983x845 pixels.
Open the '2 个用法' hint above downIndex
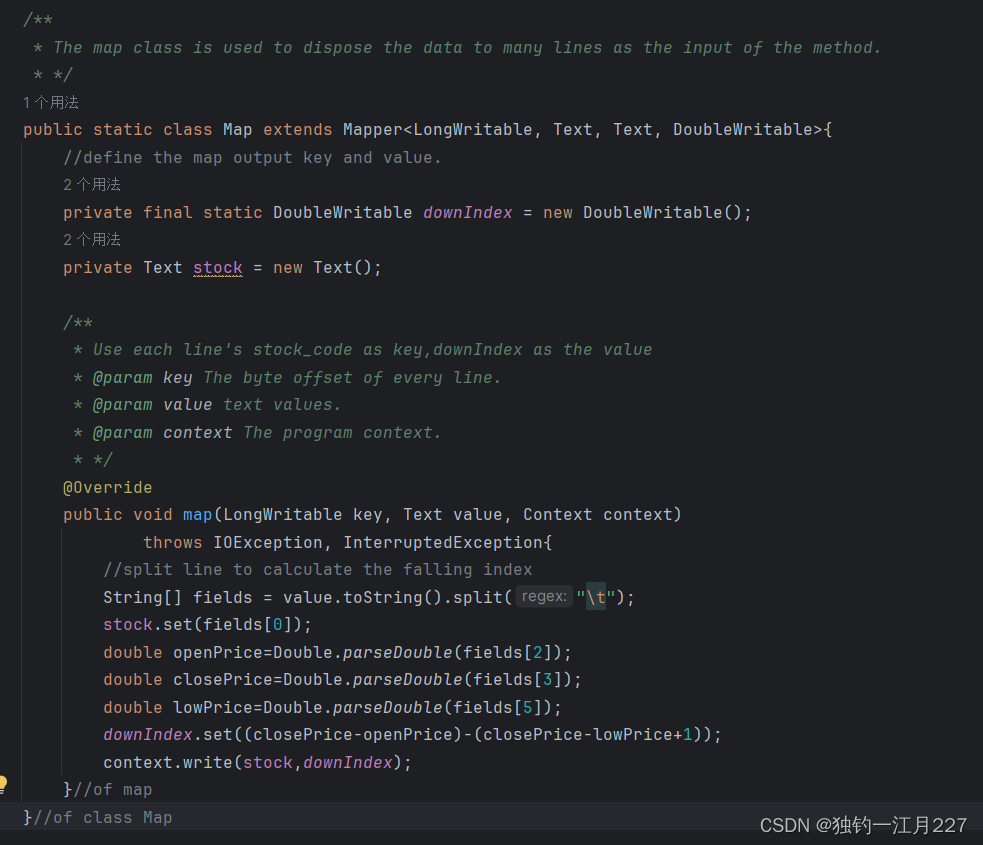(92, 184)
